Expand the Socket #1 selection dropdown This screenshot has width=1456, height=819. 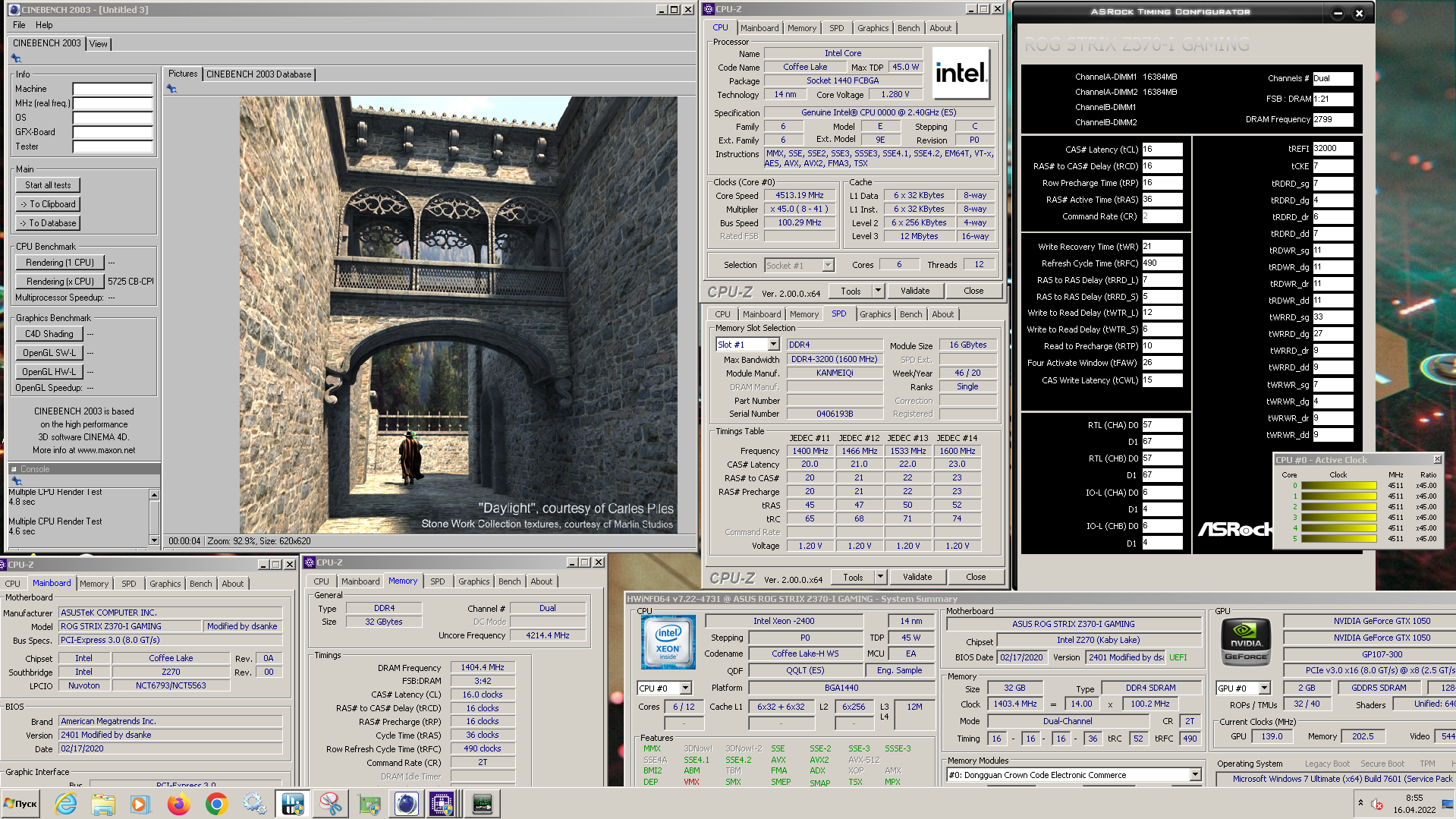click(828, 265)
